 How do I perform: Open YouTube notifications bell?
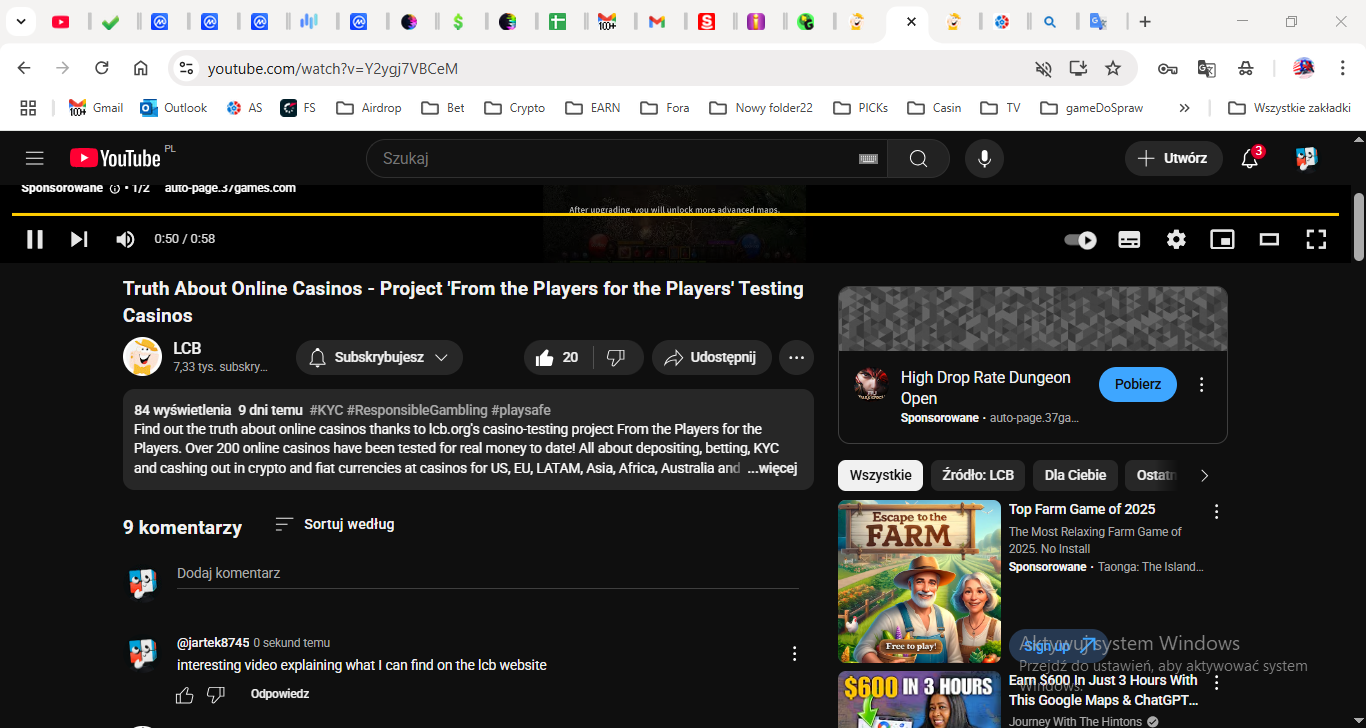(x=1250, y=158)
